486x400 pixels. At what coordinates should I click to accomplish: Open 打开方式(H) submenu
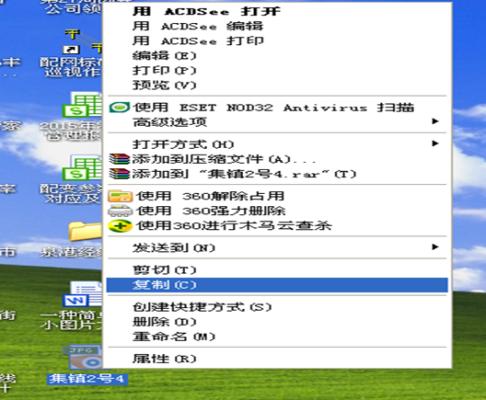pos(277,144)
